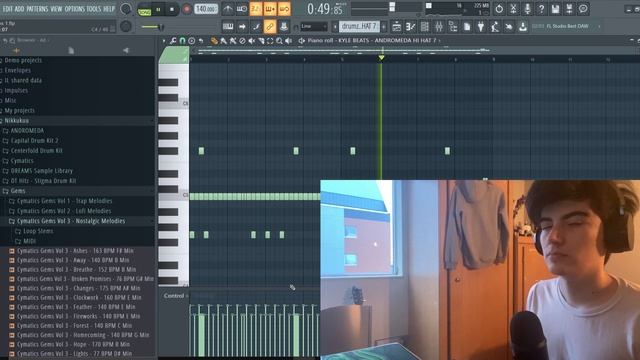Click the speech bubble project info icon
Screen dimensions: 640x360
point(583,9)
